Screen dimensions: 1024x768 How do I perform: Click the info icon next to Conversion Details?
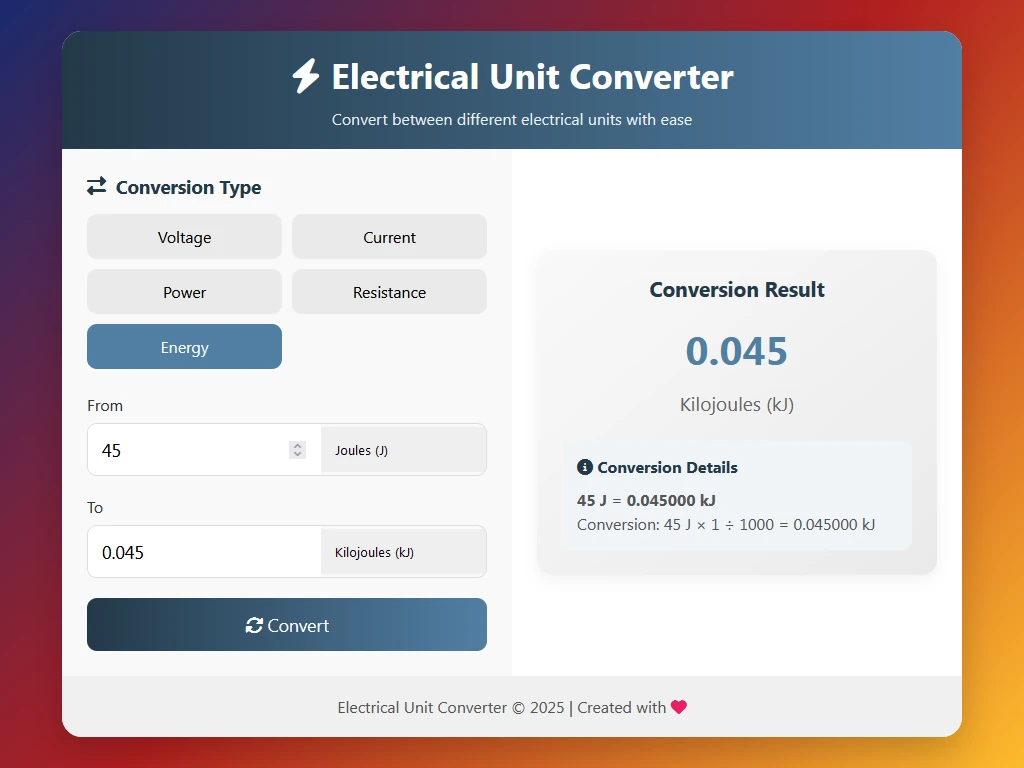pos(585,467)
